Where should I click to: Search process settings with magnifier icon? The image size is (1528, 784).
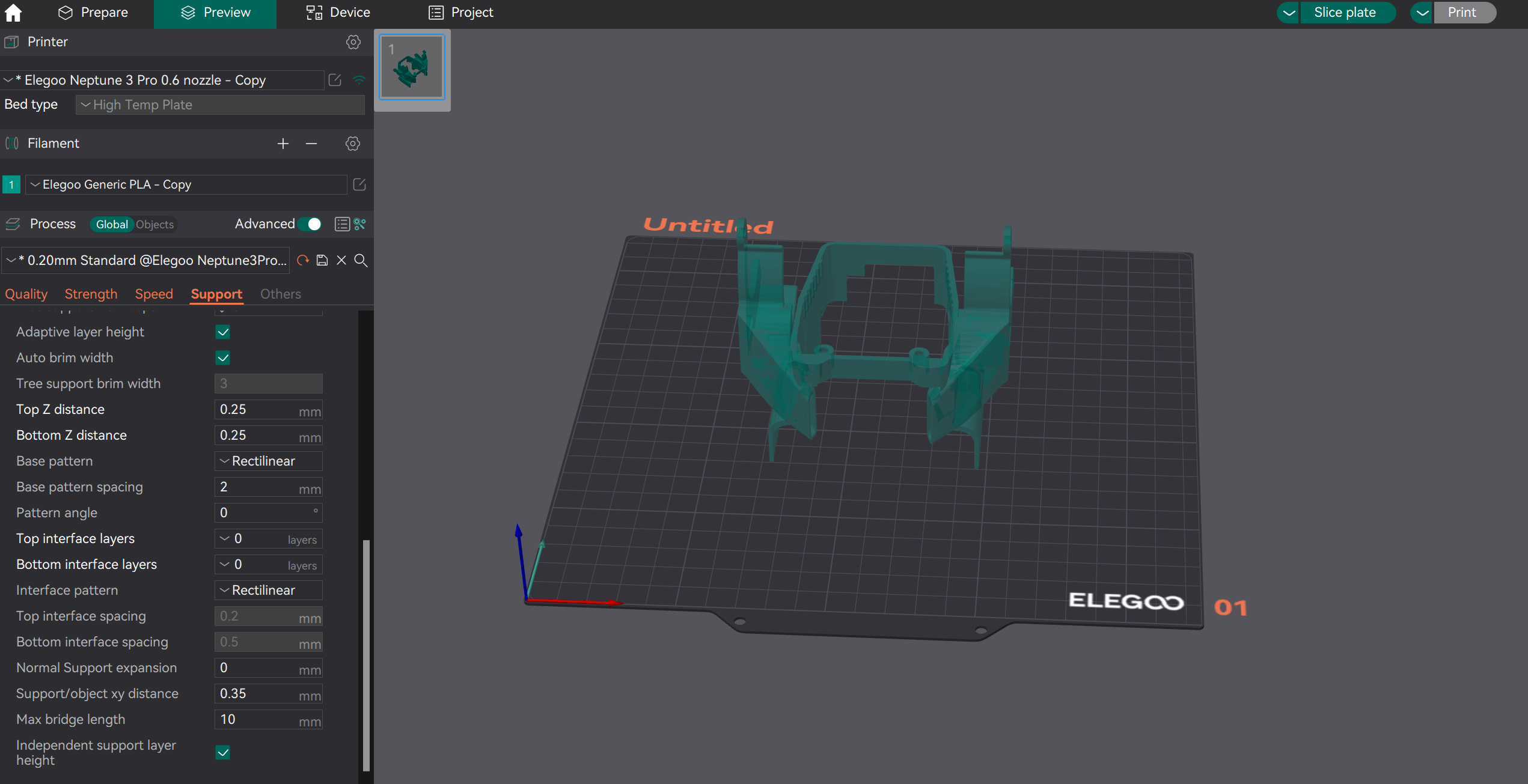(x=361, y=260)
